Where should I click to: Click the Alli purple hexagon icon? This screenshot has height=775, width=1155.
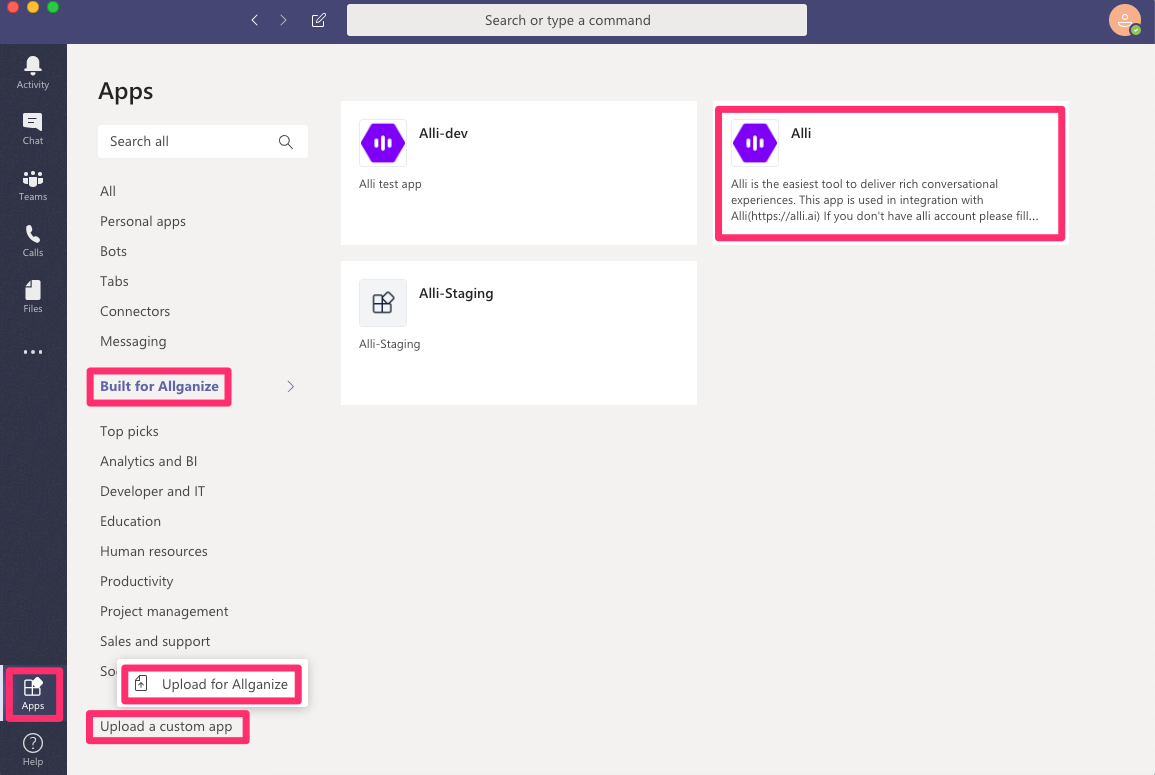(x=755, y=143)
